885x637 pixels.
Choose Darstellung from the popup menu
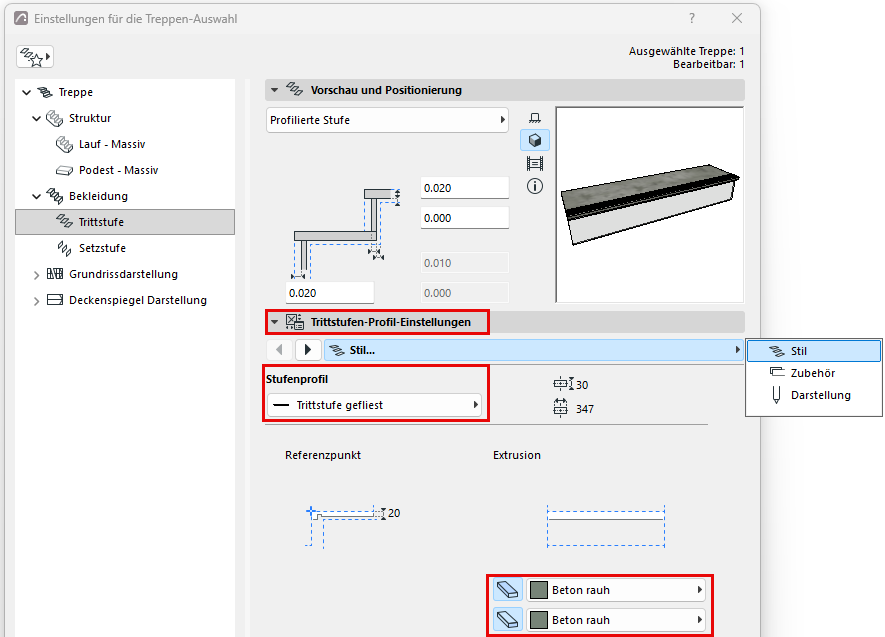pos(814,395)
